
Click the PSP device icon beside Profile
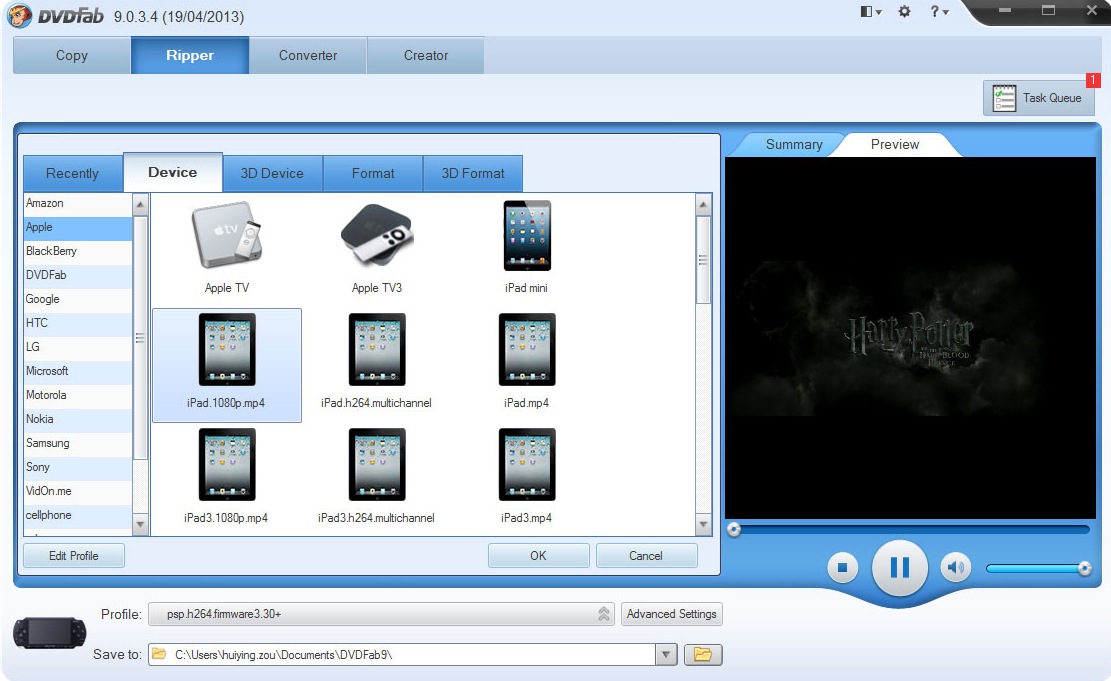point(48,631)
